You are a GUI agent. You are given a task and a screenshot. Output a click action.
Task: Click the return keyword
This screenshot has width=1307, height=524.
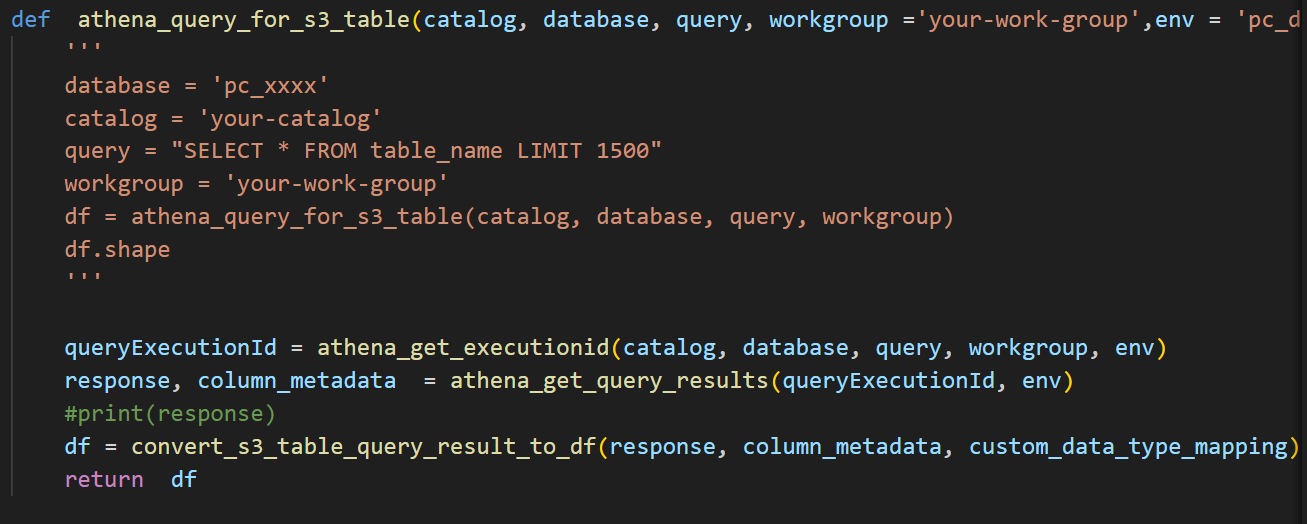[x=104, y=480]
